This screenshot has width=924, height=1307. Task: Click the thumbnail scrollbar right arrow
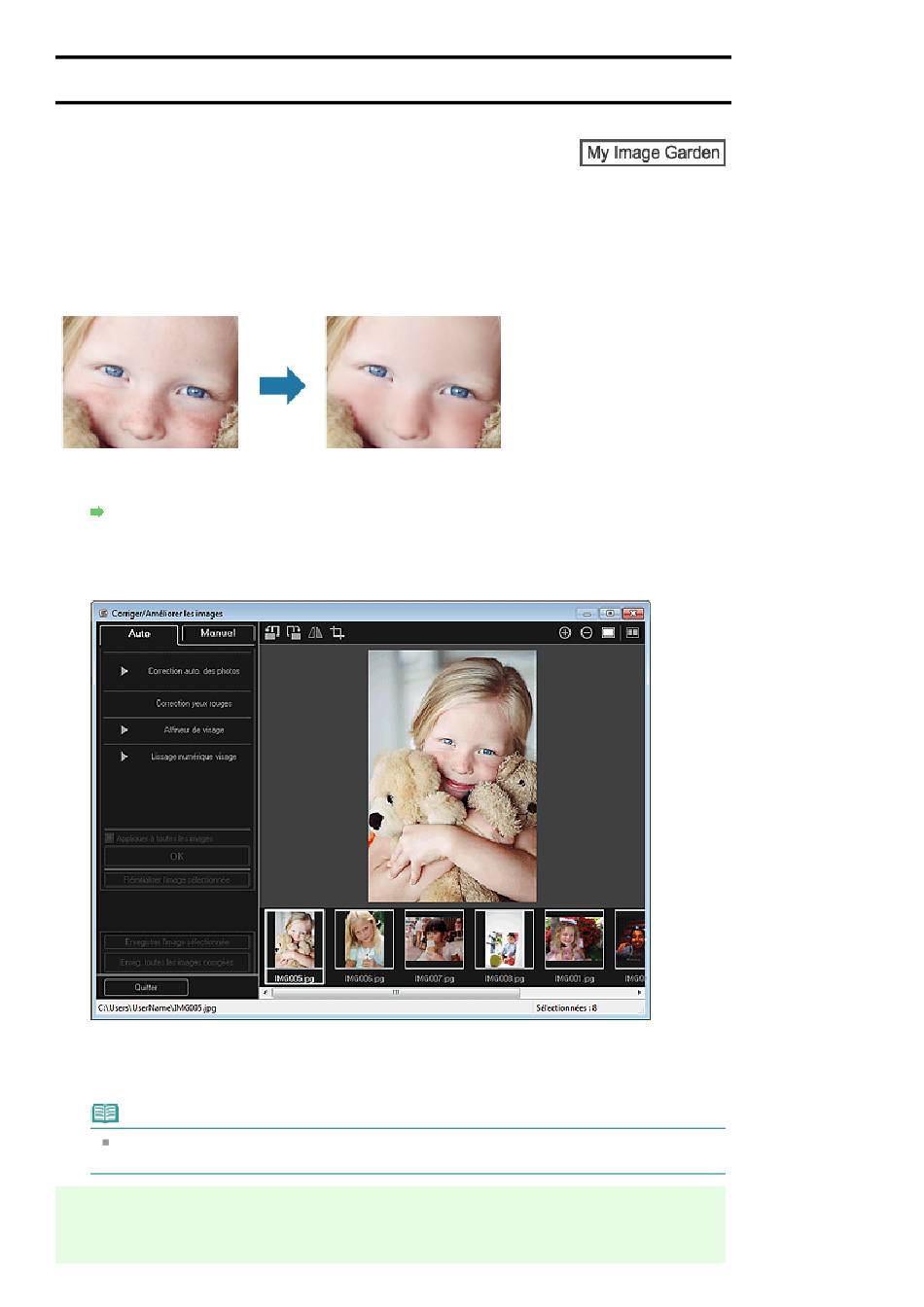640,993
